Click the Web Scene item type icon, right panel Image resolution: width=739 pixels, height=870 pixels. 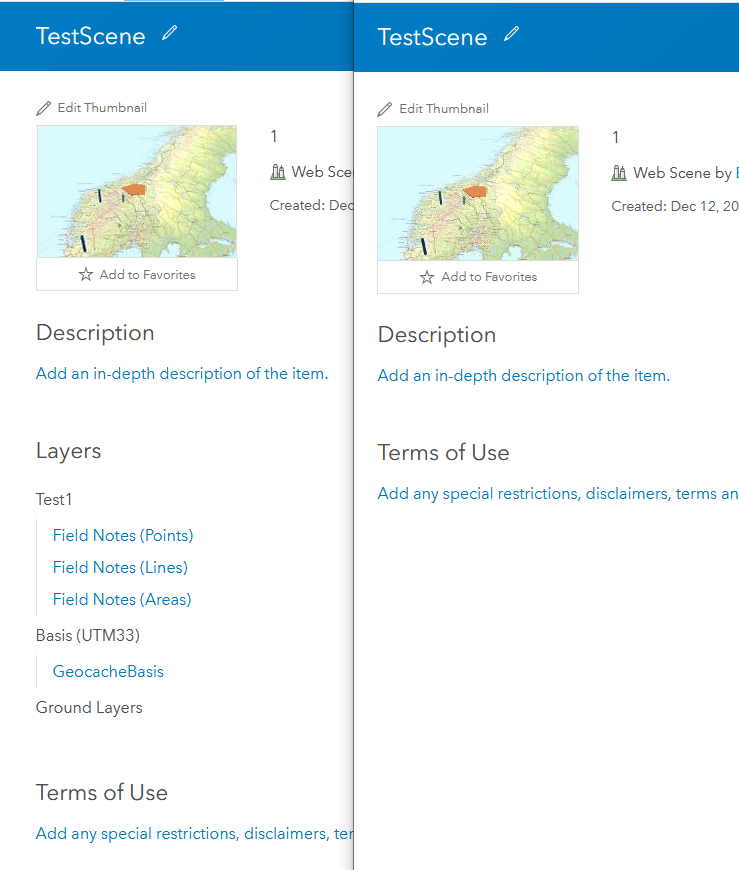621,172
